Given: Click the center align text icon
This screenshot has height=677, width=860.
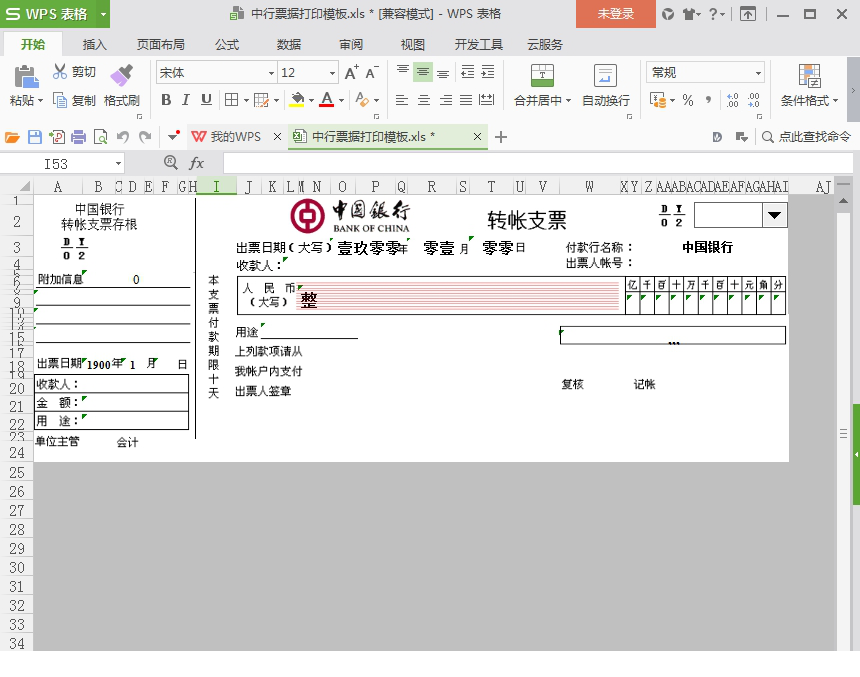Looking at the screenshot, I should point(424,100).
